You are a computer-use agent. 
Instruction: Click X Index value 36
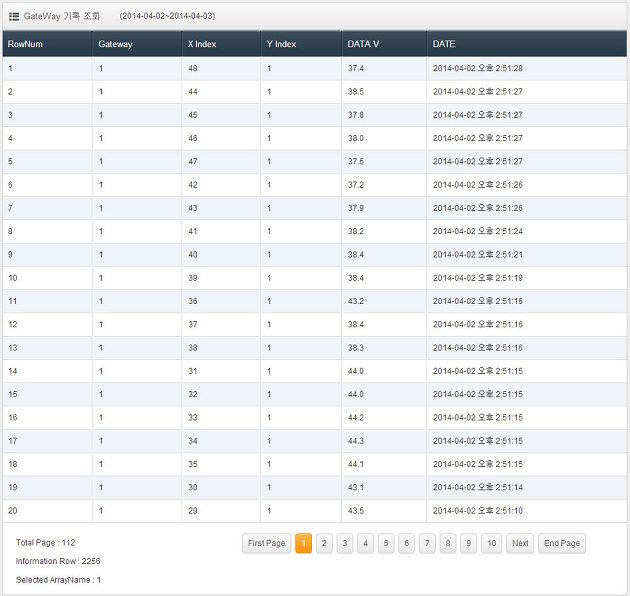pos(193,301)
